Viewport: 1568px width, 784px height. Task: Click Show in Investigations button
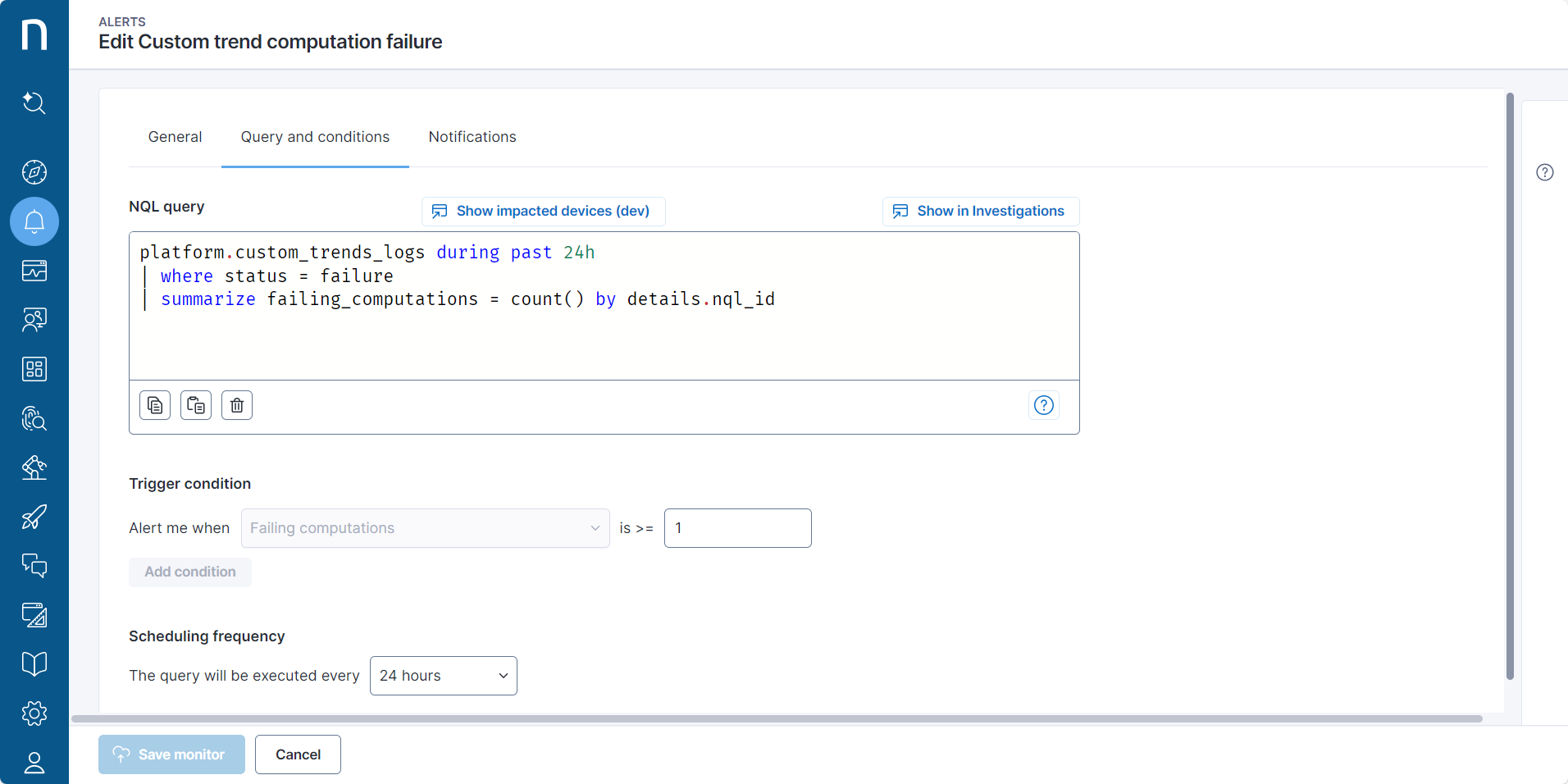pyautogui.click(x=980, y=211)
